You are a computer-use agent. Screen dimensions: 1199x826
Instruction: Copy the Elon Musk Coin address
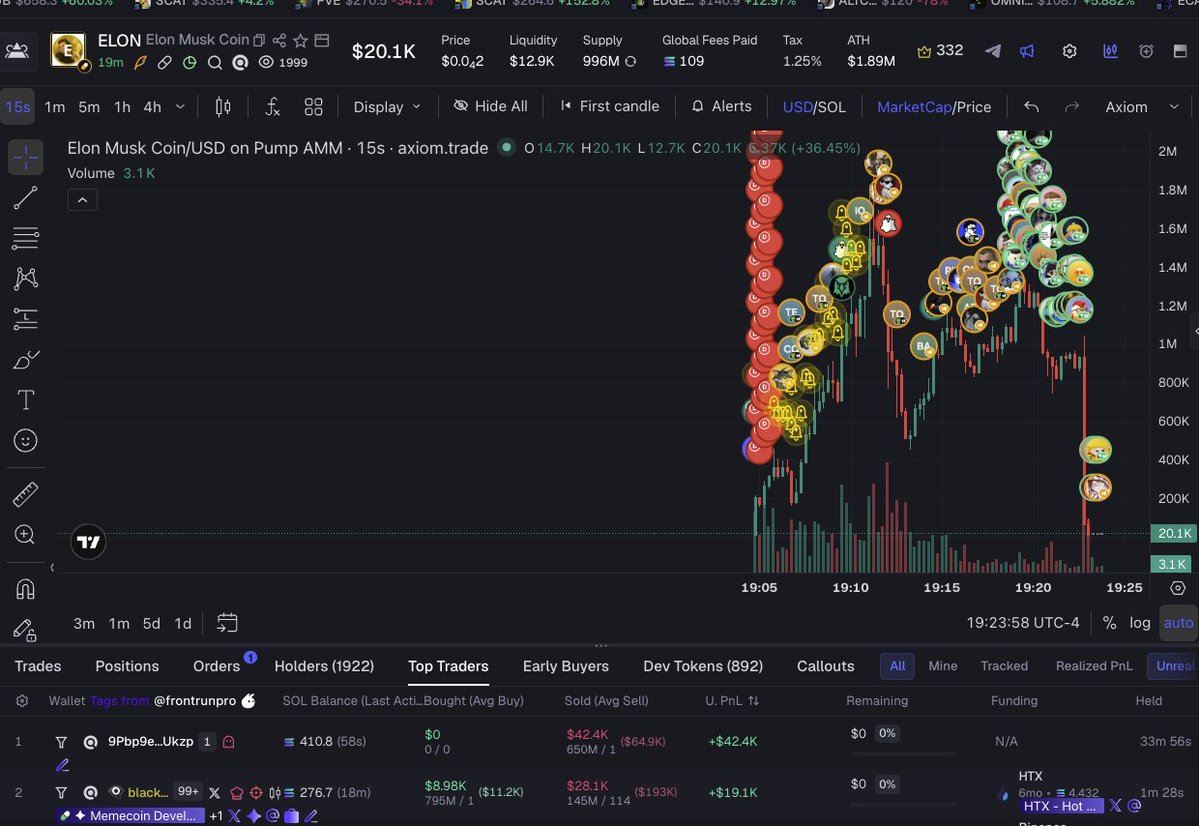click(x=259, y=40)
